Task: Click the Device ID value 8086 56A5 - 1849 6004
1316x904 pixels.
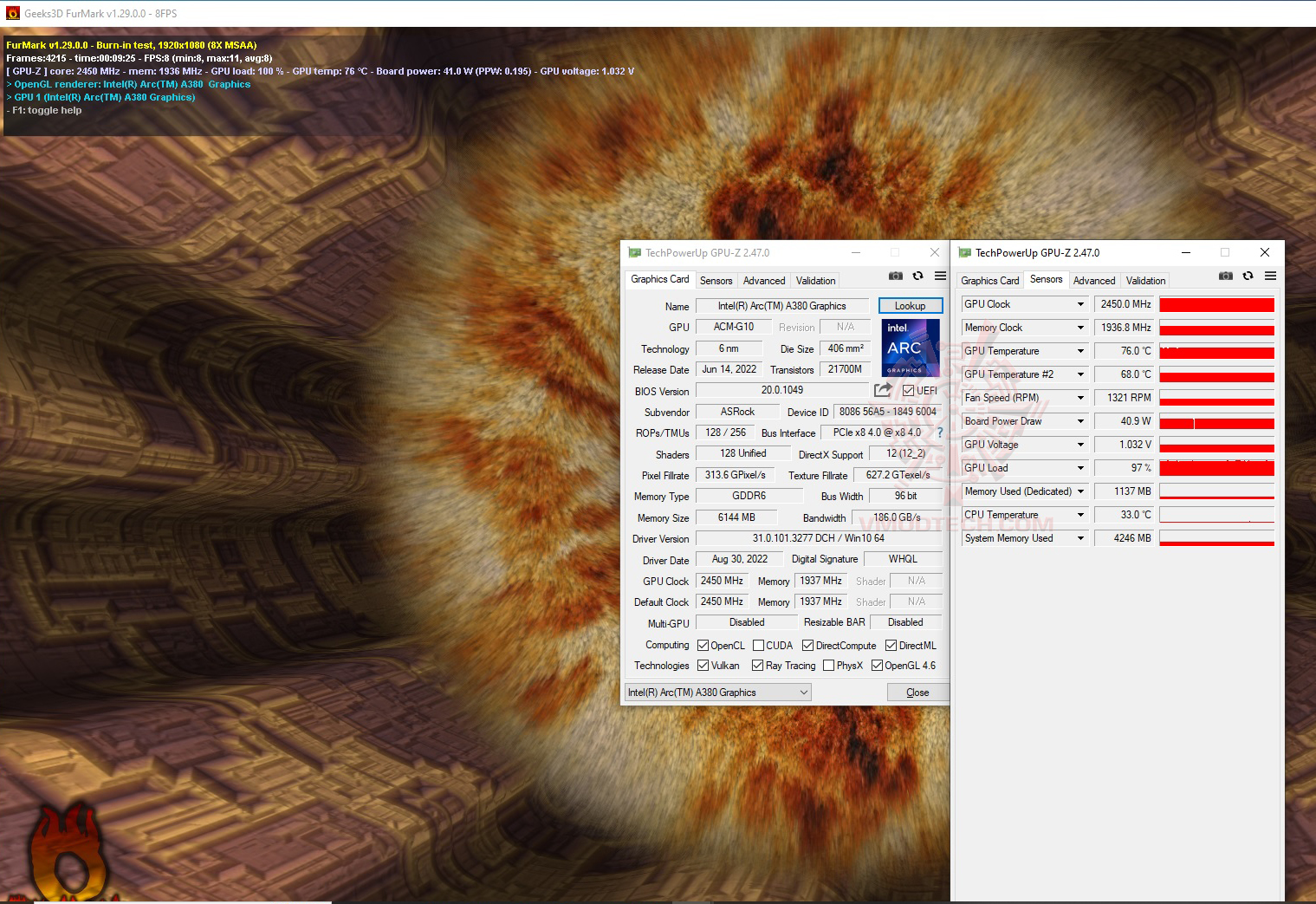Action: coord(888,412)
